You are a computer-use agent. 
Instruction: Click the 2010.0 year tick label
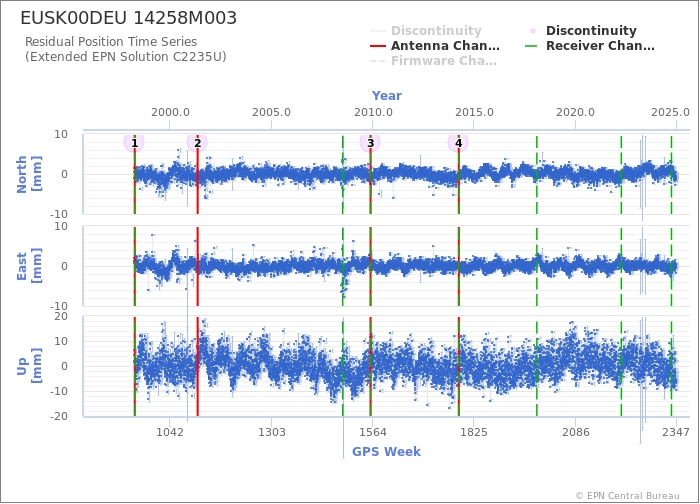[373, 112]
